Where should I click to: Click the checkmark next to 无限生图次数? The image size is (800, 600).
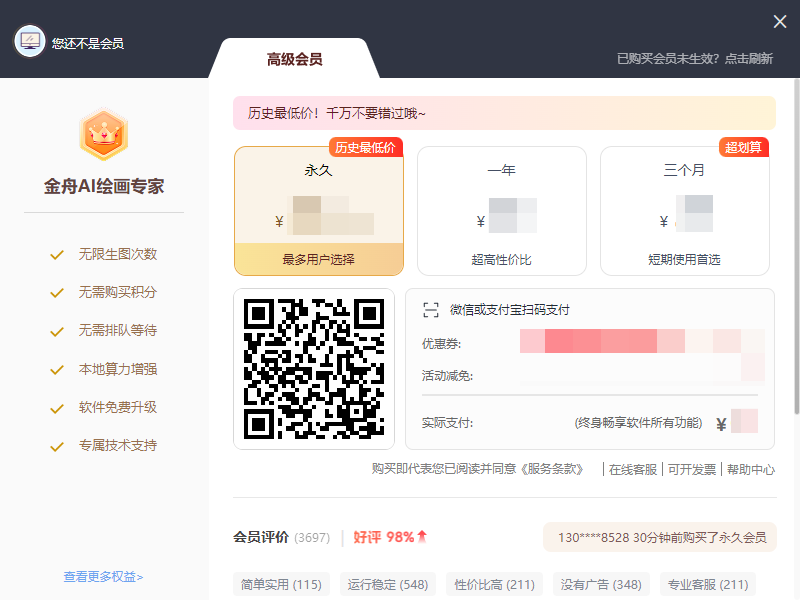[x=57, y=254]
